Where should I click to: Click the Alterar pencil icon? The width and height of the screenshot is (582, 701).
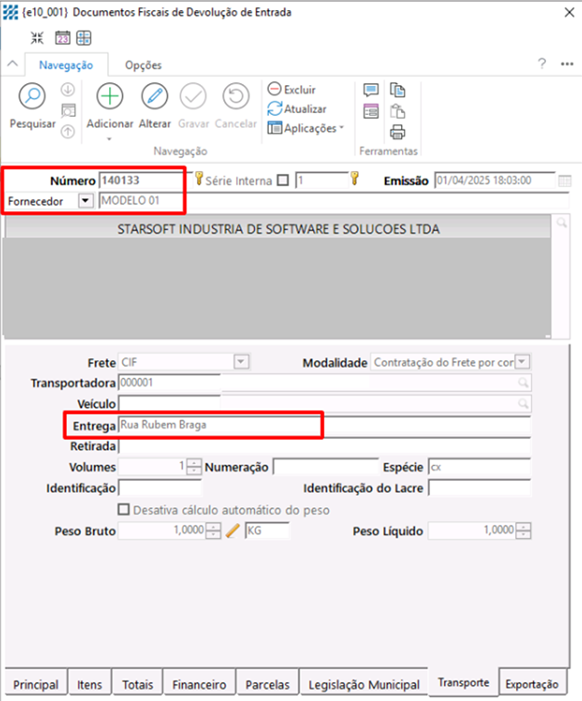tap(155, 96)
